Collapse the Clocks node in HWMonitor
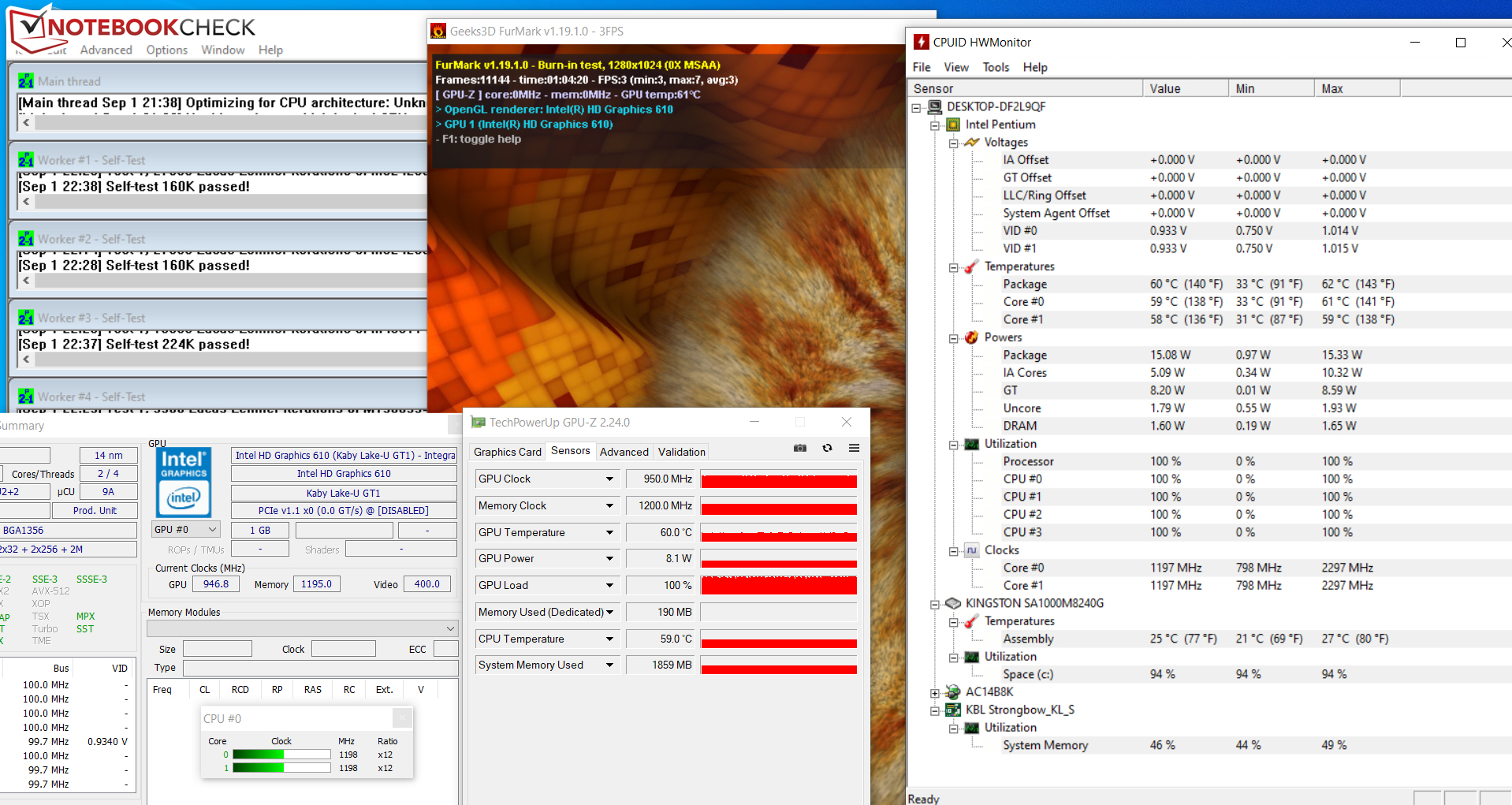The height and width of the screenshot is (805, 1512). [953, 551]
